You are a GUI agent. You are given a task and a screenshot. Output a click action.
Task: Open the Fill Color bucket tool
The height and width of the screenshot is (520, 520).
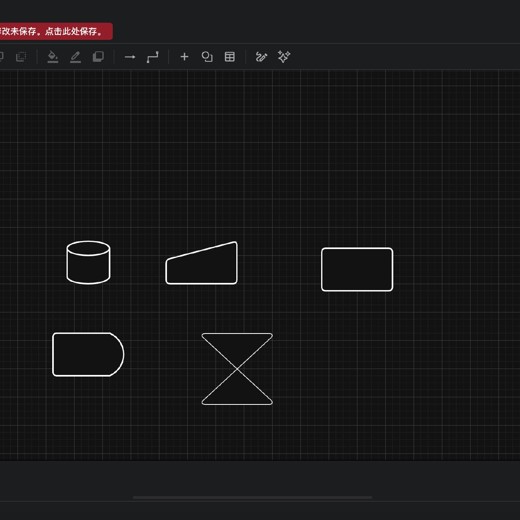tap(53, 57)
